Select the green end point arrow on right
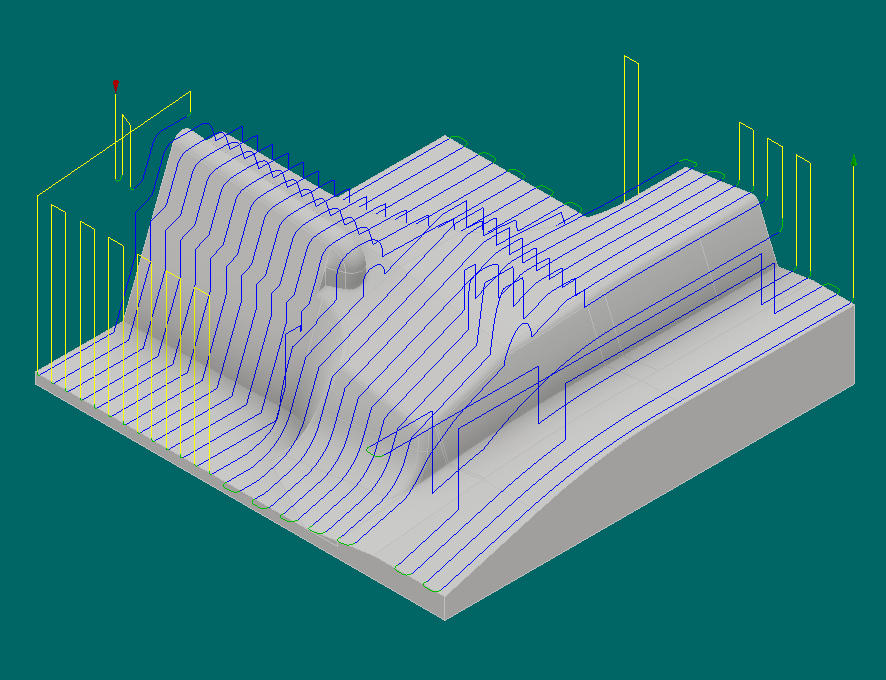886x680 pixels. tap(853, 158)
